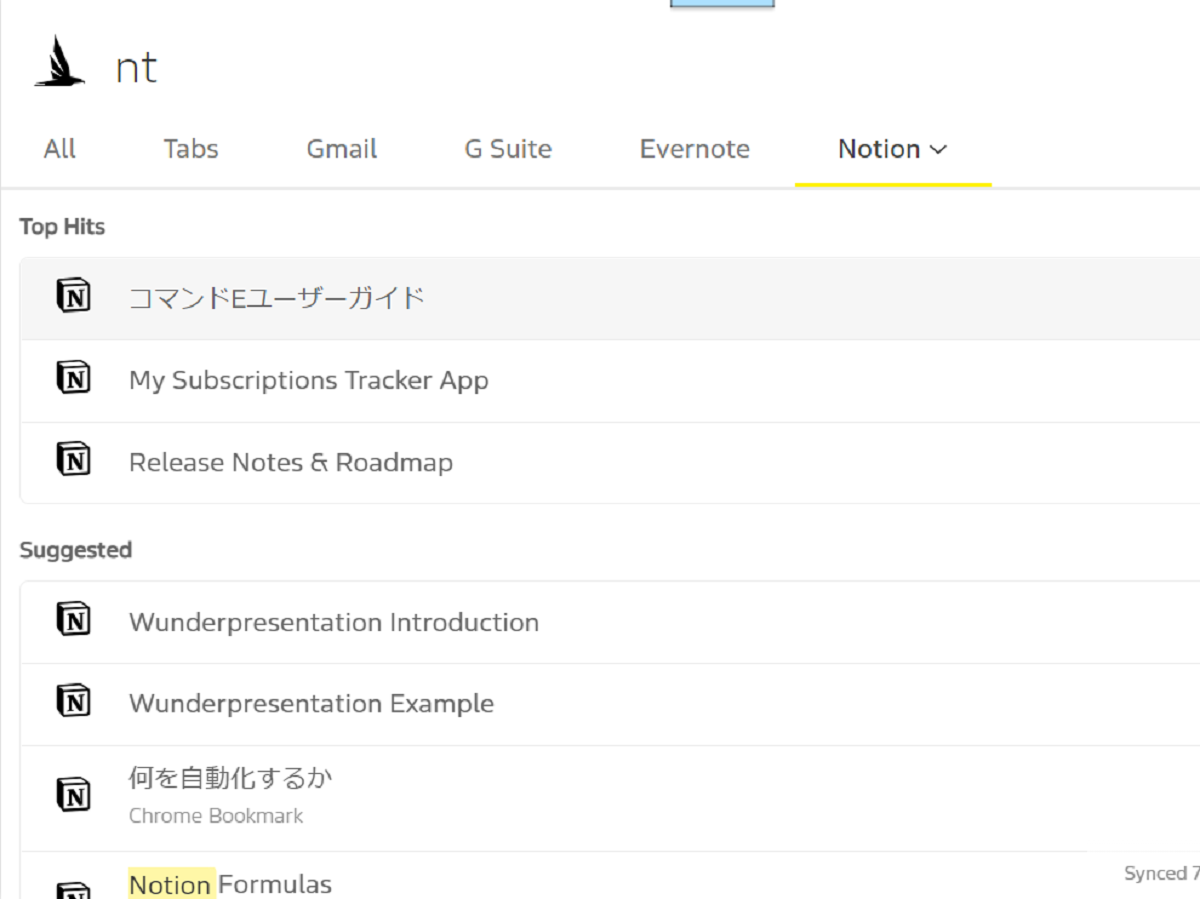The height and width of the screenshot is (899, 1200).
Task: Click Notion icon beside コマンドEユーザーガイド
Action: [73, 297]
